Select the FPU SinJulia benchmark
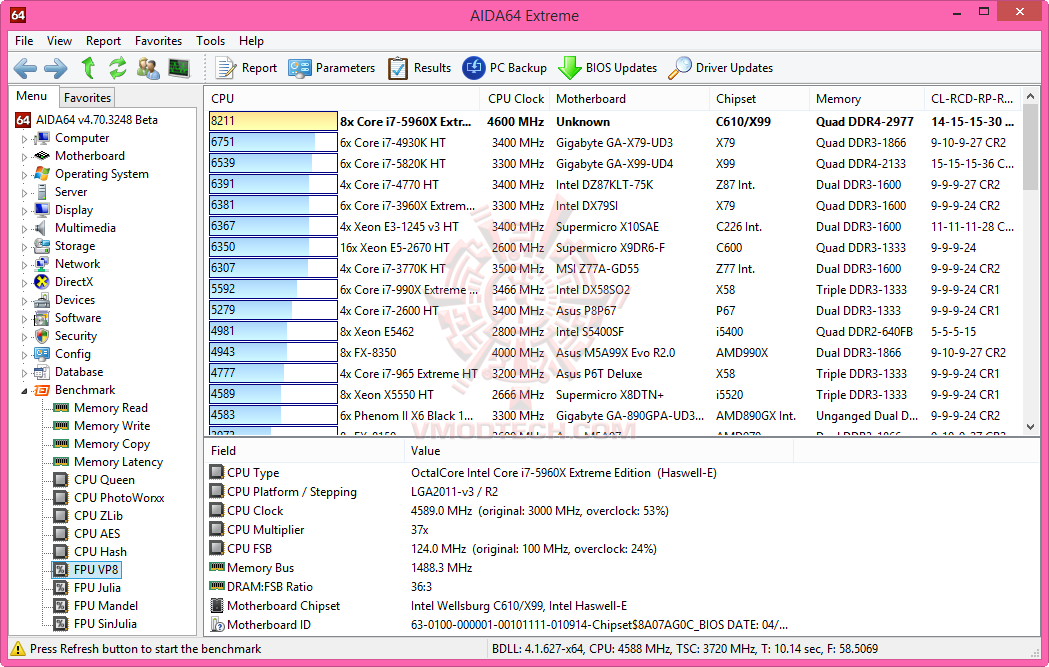This screenshot has width=1049, height=667. click(106, 624)
